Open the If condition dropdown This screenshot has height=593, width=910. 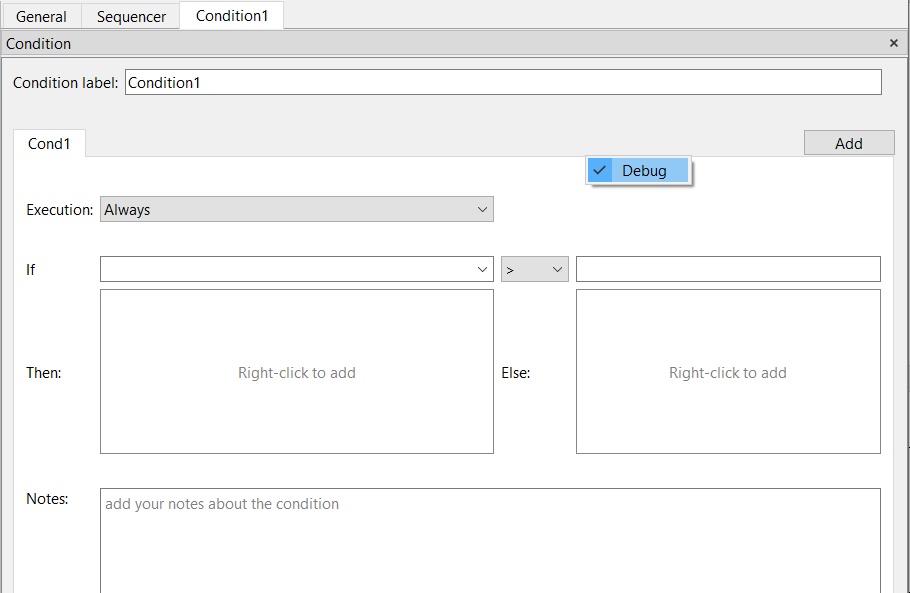296,269
